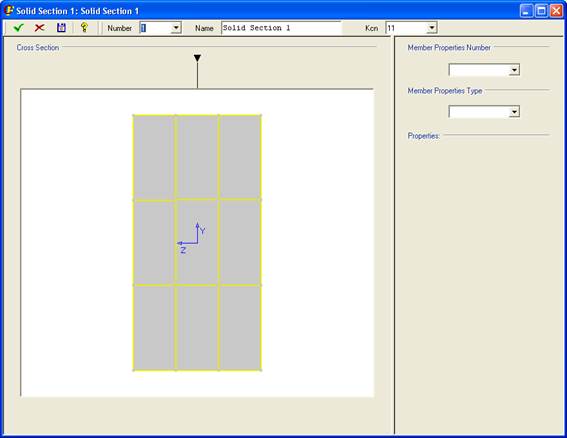This screenshot has height=438, width=567.
Task: Click the floppy disk save icon
Action: pyautogui.click(x=61, y=27)
